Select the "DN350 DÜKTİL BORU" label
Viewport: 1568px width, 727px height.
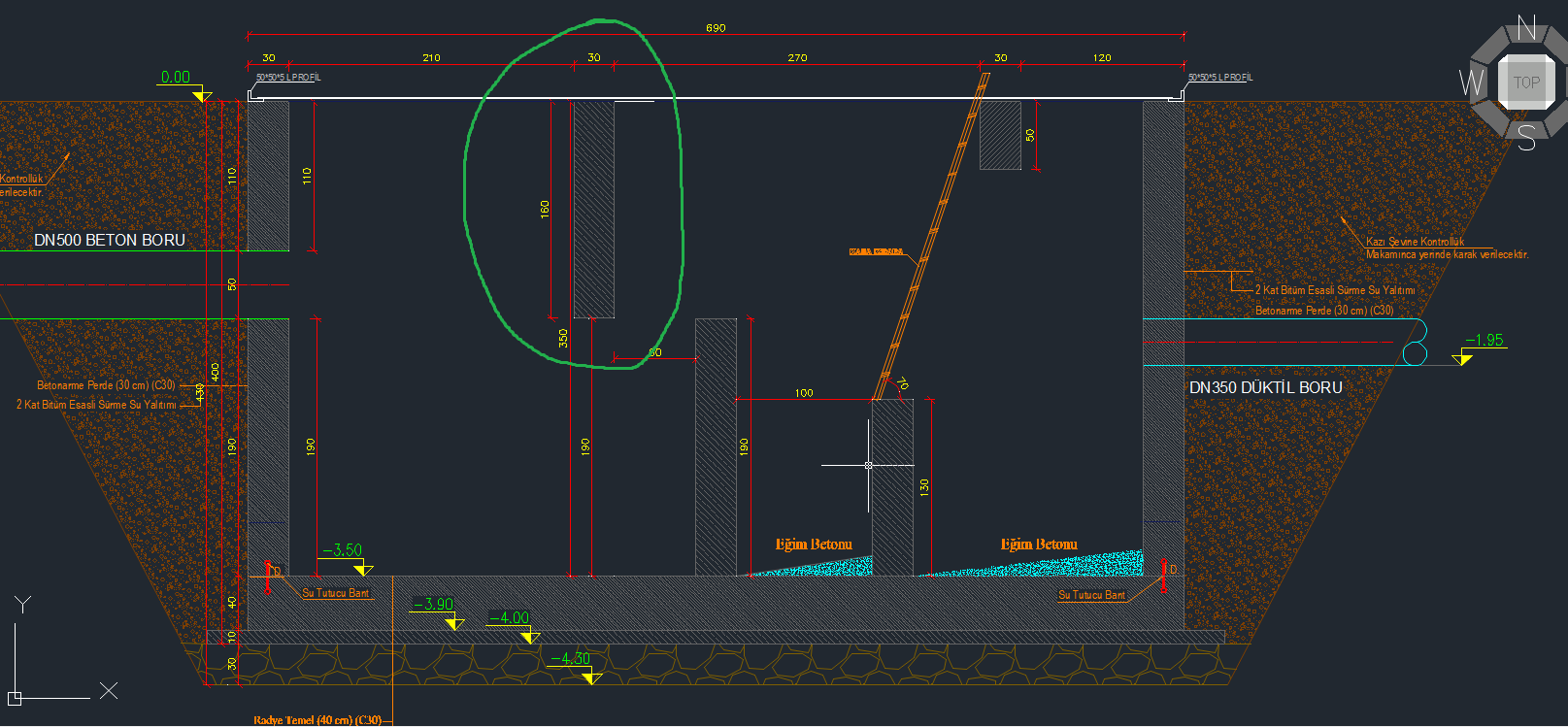point(1266,387)
